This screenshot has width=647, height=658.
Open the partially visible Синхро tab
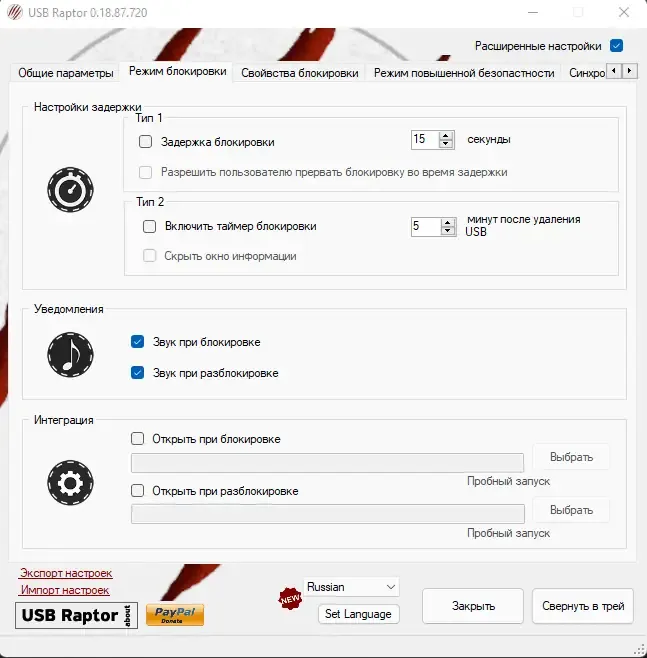[x=586, y=73]
